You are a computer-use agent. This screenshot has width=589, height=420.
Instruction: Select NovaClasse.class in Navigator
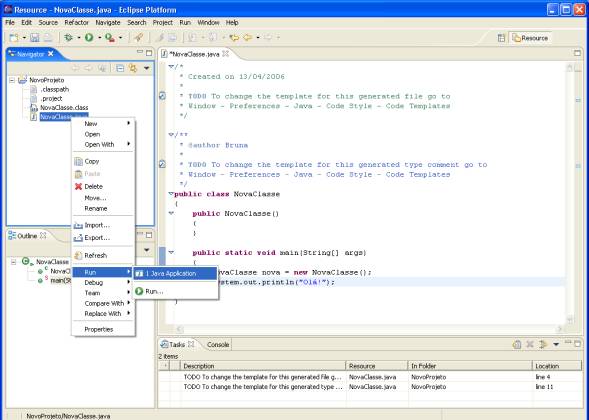[64, 107]
